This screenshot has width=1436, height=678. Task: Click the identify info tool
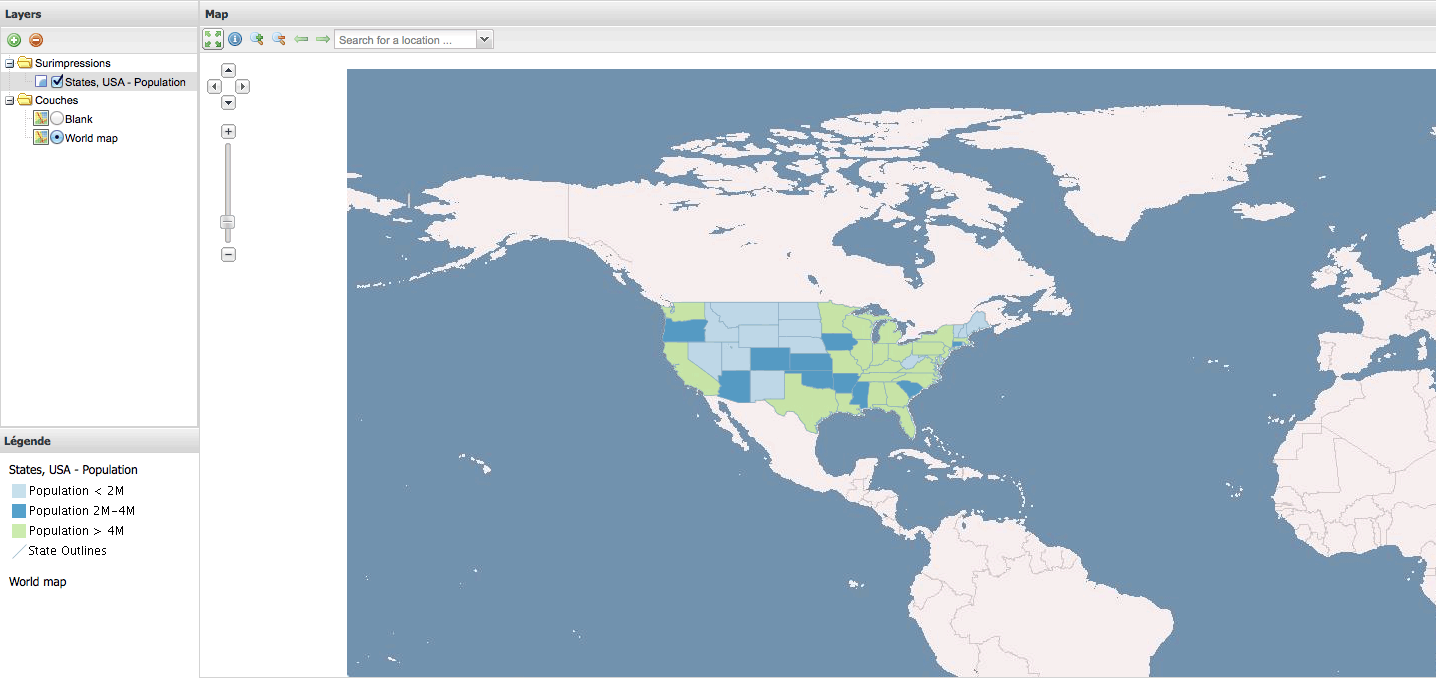coord(235,39)
